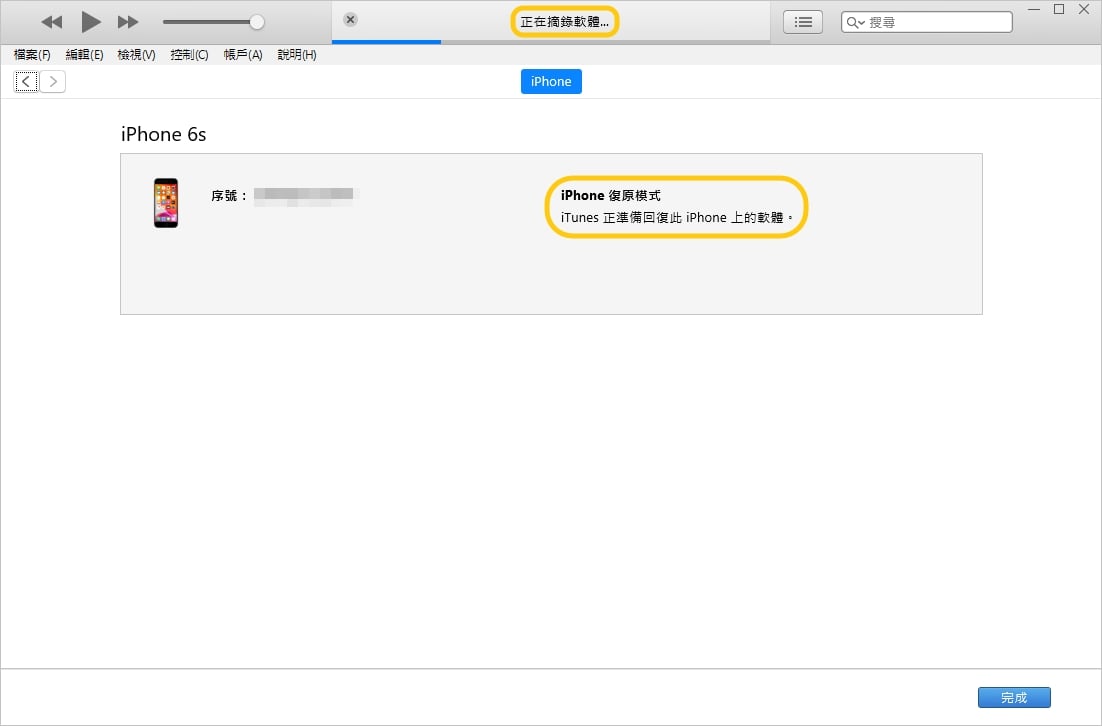Open the 編輯(E) menu
Screen dimensions: 1102x726
(x=84, y=55)
